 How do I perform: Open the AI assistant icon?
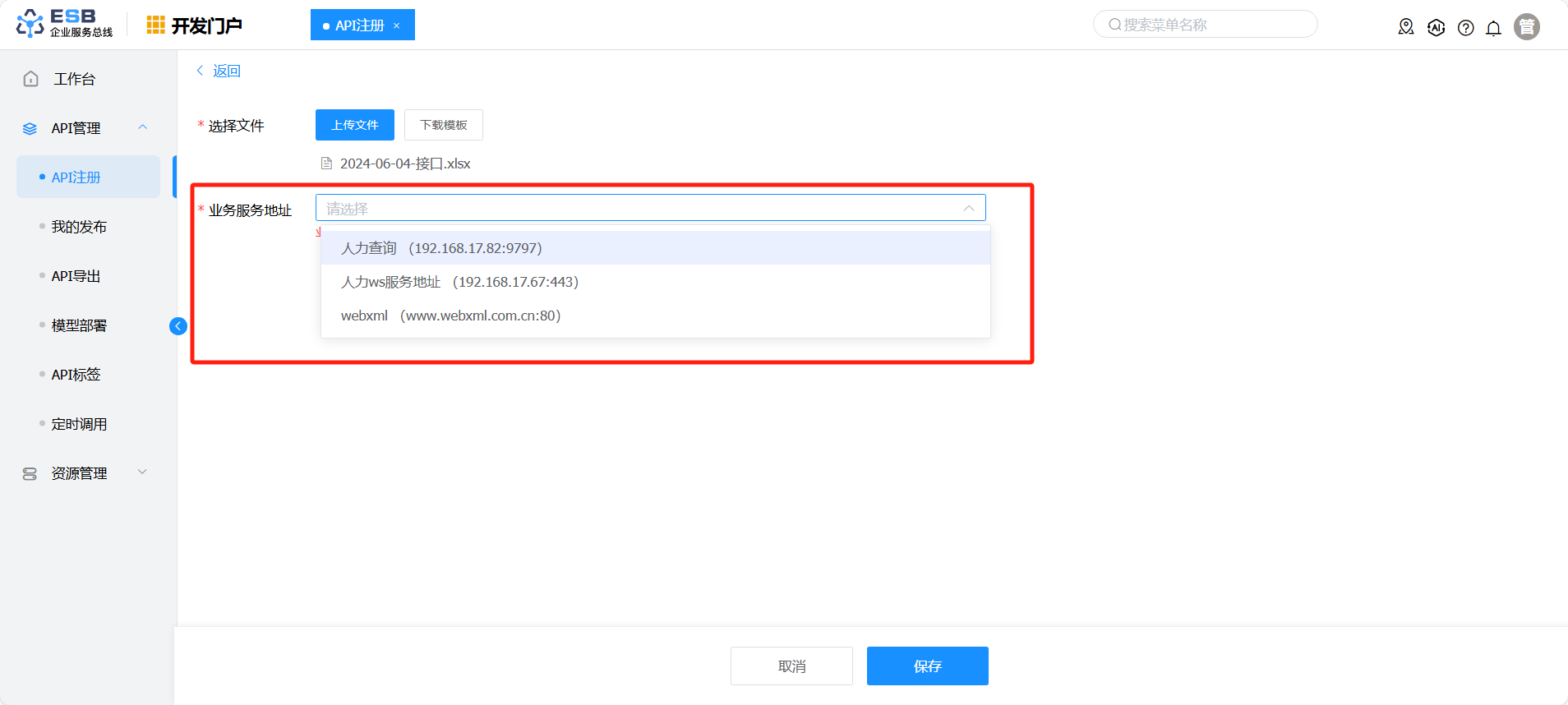[1436, 27]
